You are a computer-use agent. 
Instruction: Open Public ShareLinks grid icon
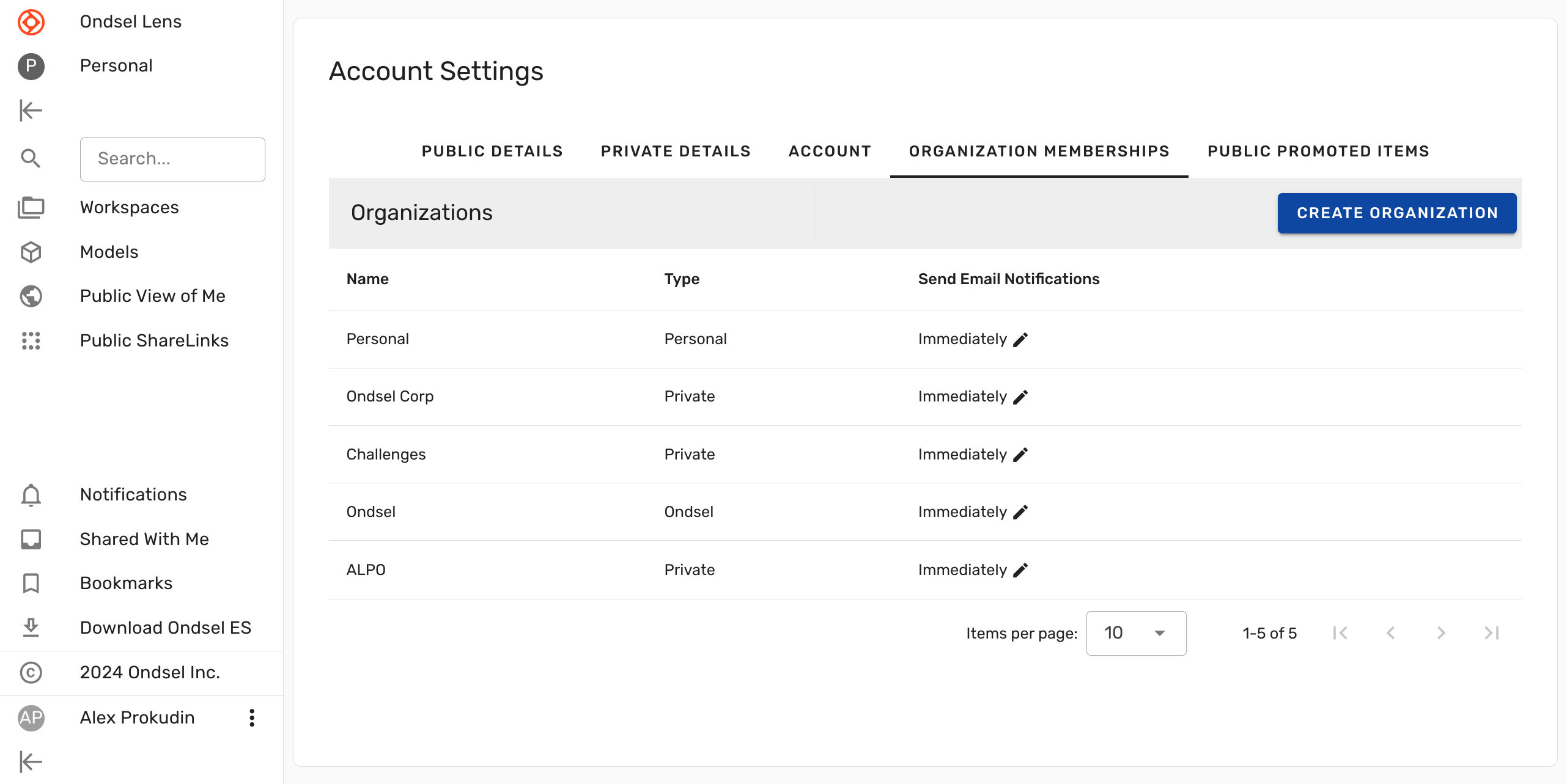(31, 340)
